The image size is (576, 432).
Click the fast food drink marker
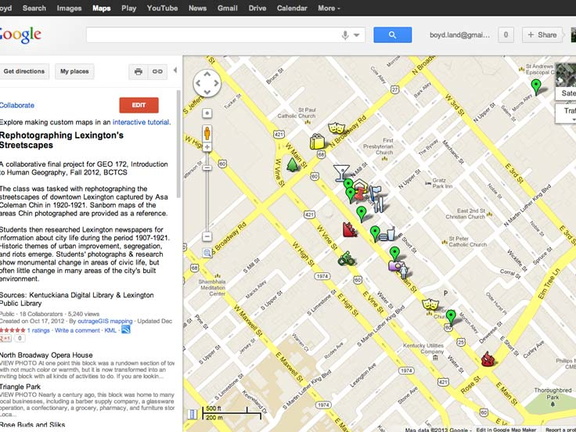coord(388,234)
